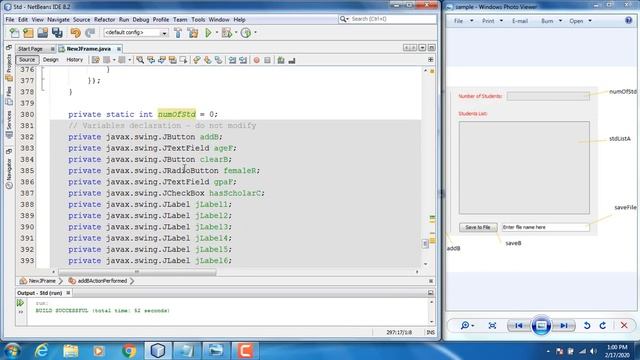Screen dimensions: 640x360
Task: Switch to NetBeans cube icon in taskbar
Action: (158, 351)
